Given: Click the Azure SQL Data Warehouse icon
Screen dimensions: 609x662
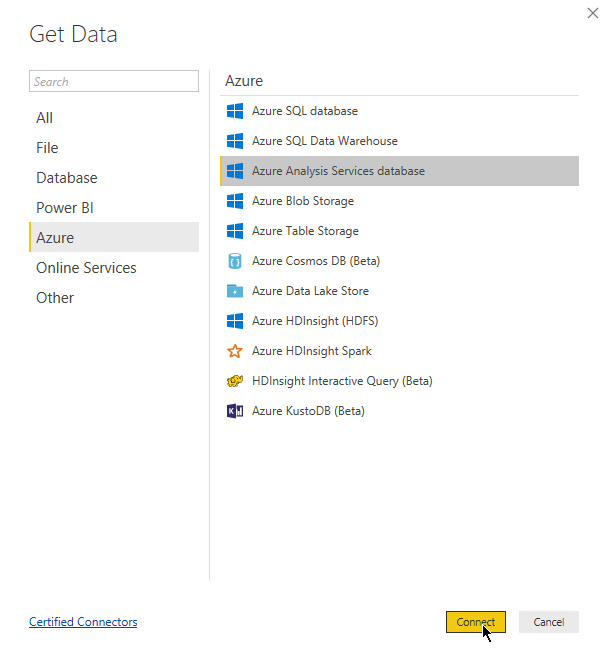Looking at the screenshot, I should (x=235, y=141).
